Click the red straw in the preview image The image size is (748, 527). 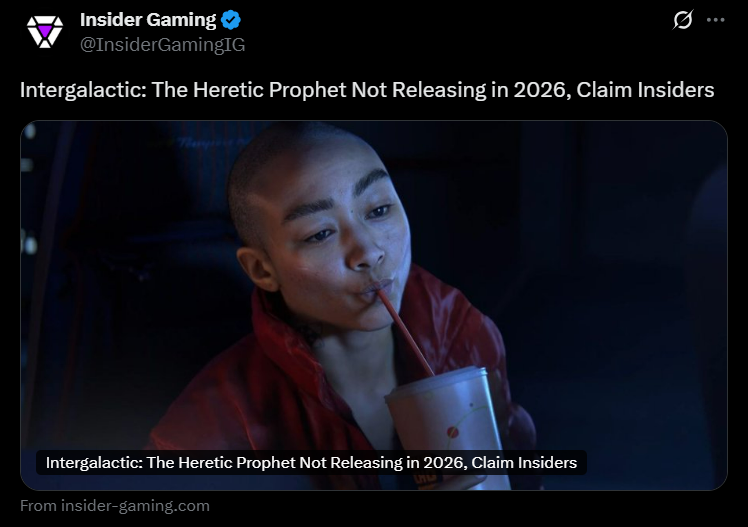405,330
